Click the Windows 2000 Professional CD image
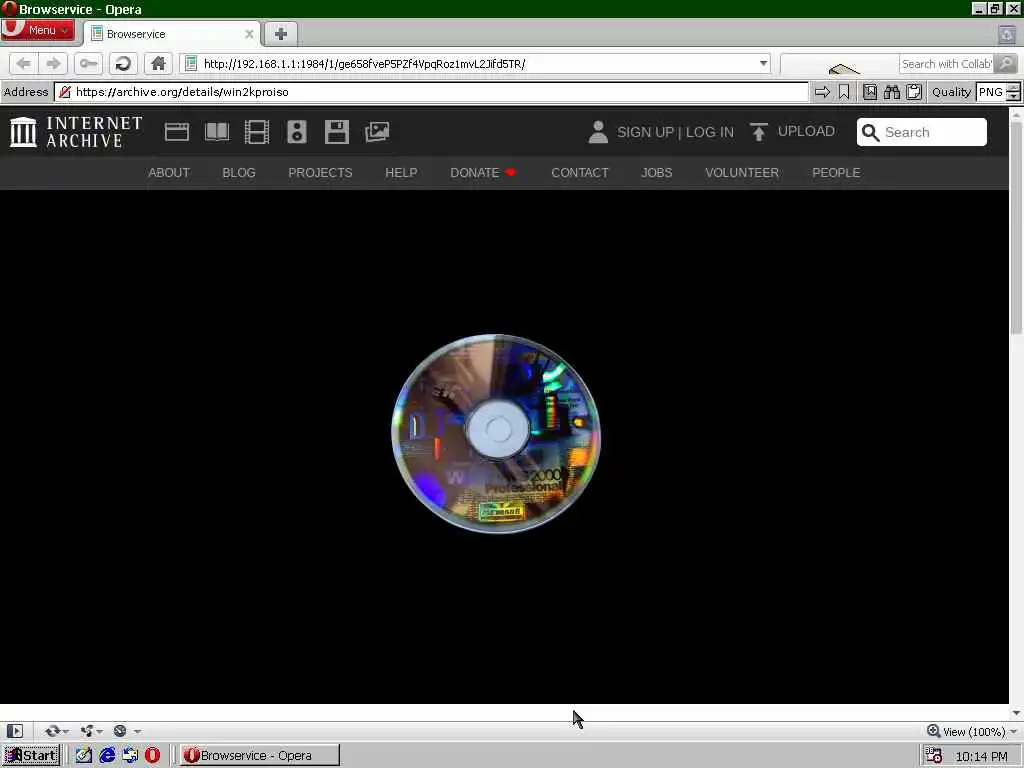The width and height of the screenshot is (1024, 768). 496,434
